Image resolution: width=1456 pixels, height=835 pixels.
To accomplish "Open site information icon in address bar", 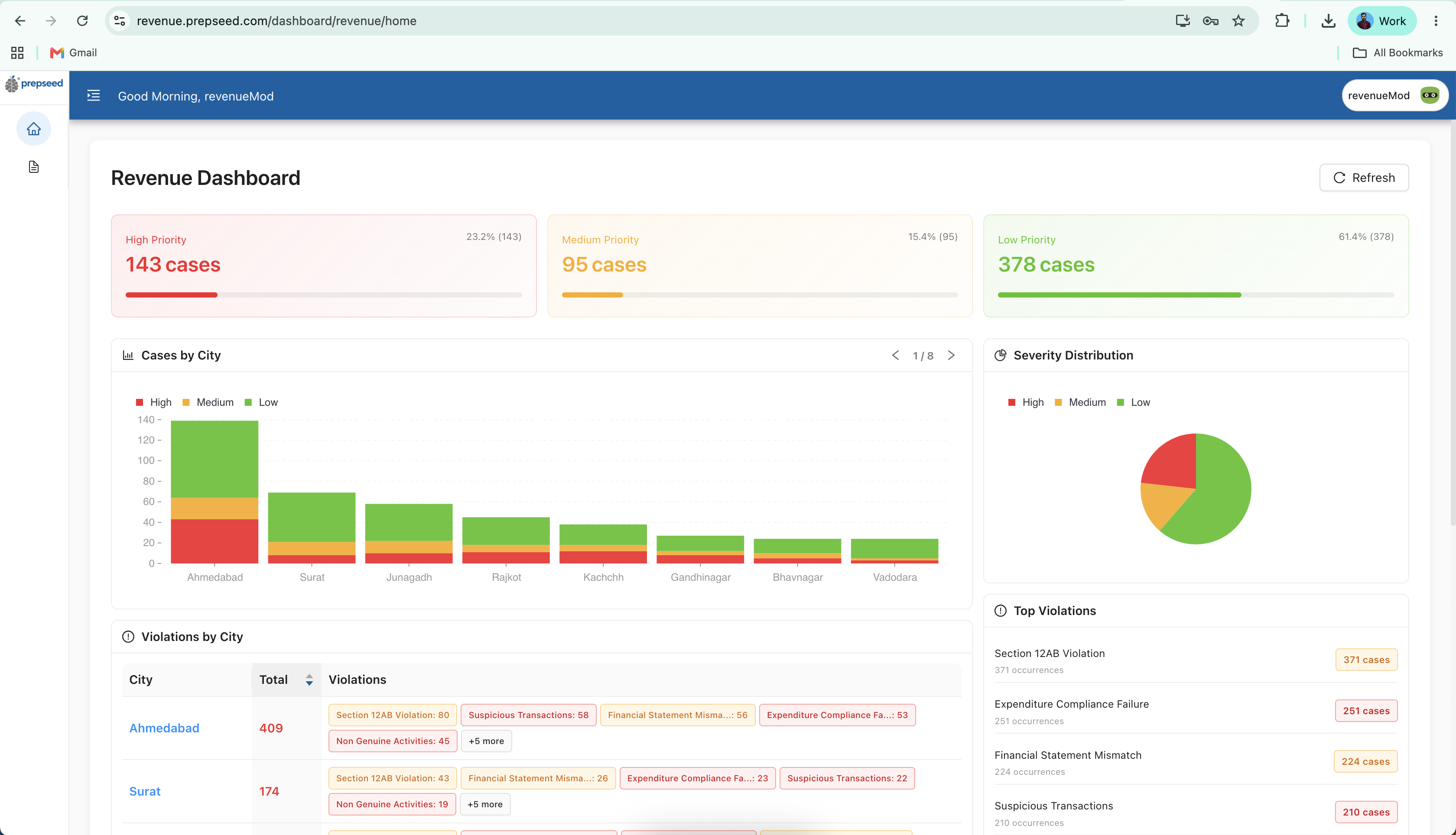I will tap(119, 21).
